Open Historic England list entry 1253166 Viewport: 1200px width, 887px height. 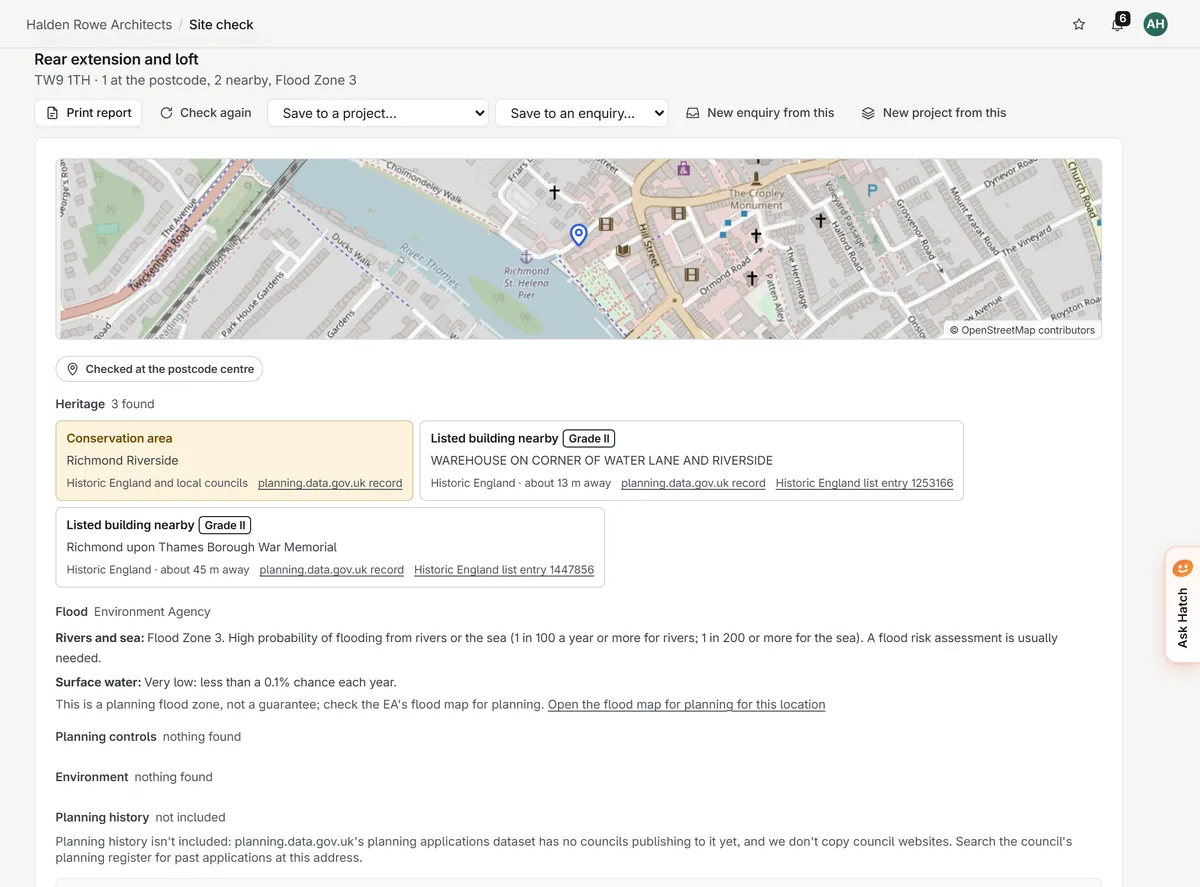click(x=864, y=483)
